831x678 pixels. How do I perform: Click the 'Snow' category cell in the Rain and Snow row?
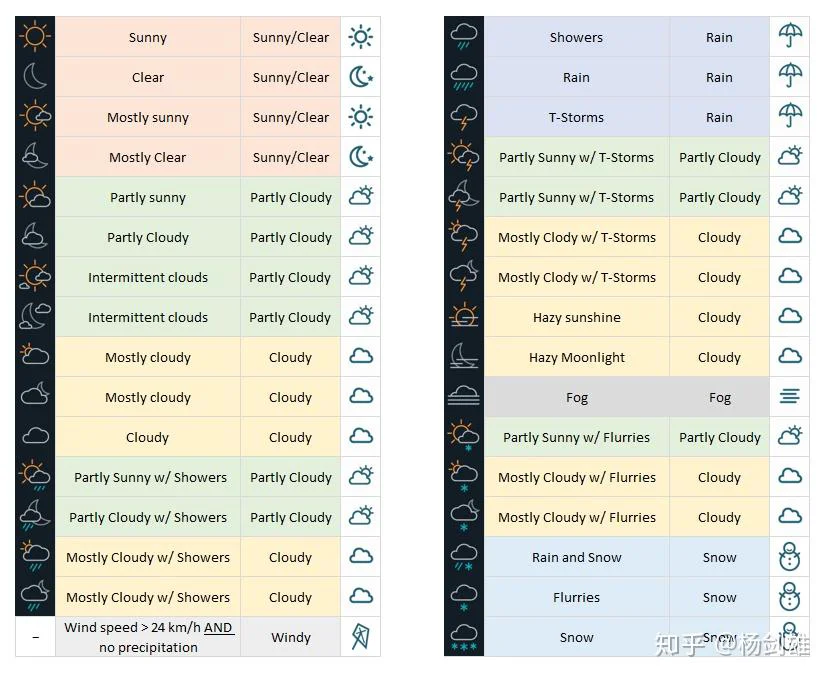coord(719,557)
